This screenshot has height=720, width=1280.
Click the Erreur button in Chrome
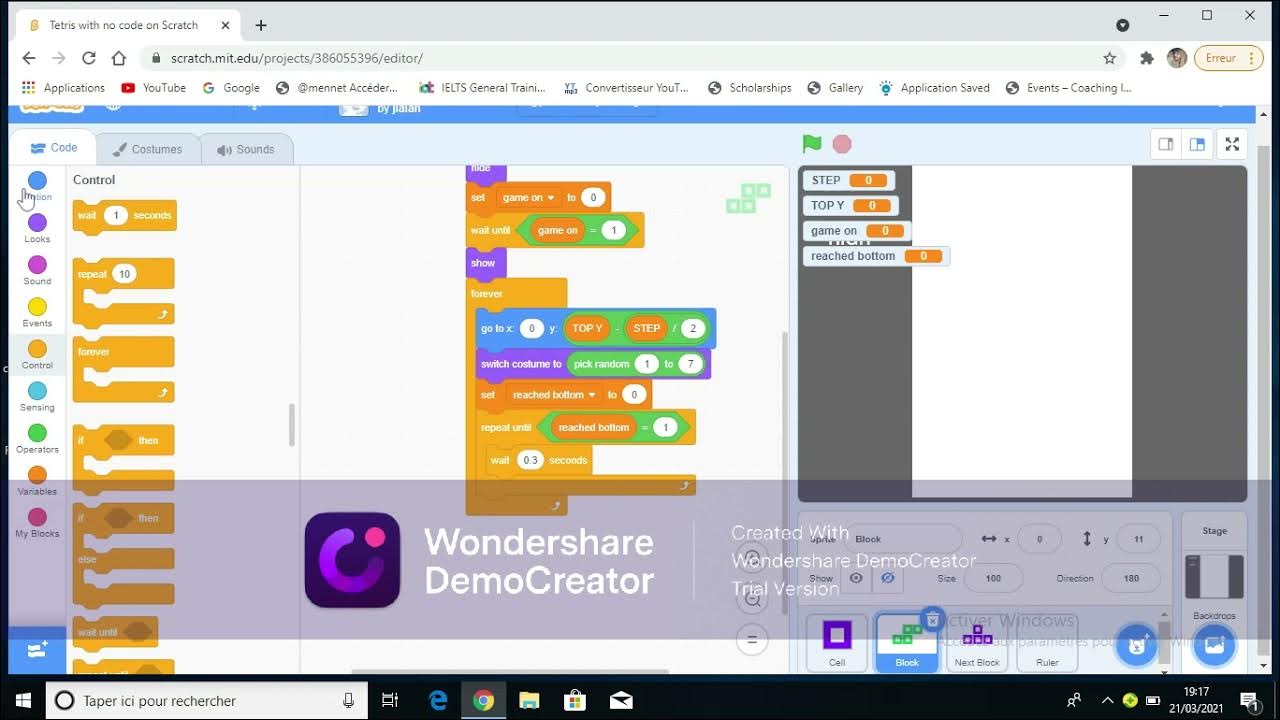[1229, 58]
